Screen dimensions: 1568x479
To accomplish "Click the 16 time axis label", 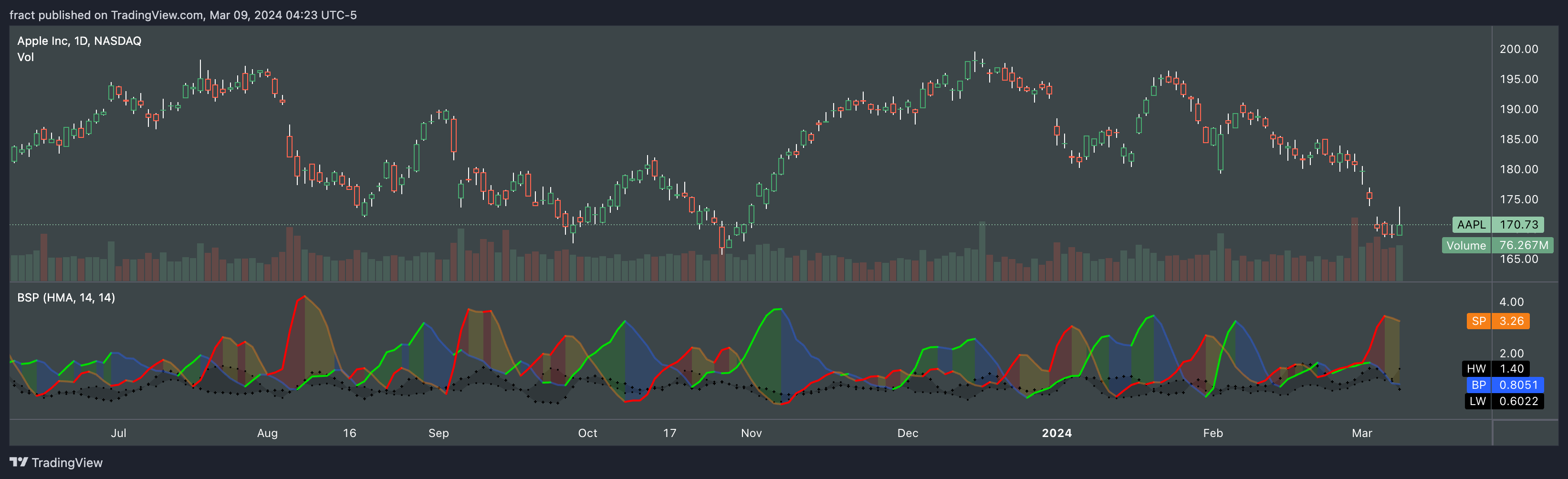I will (349, 433).
